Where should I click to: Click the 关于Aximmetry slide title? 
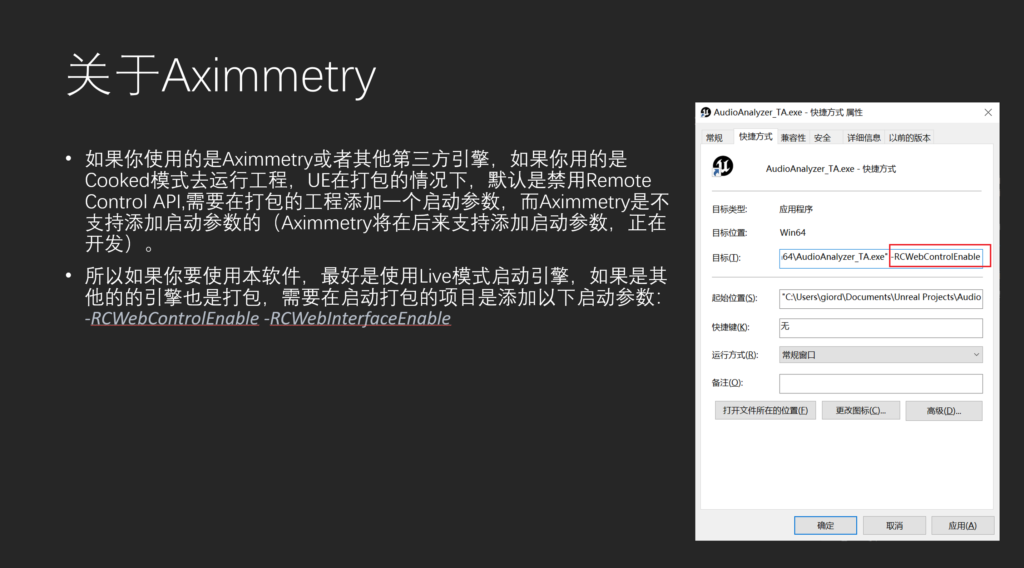(x=221, y=76)
